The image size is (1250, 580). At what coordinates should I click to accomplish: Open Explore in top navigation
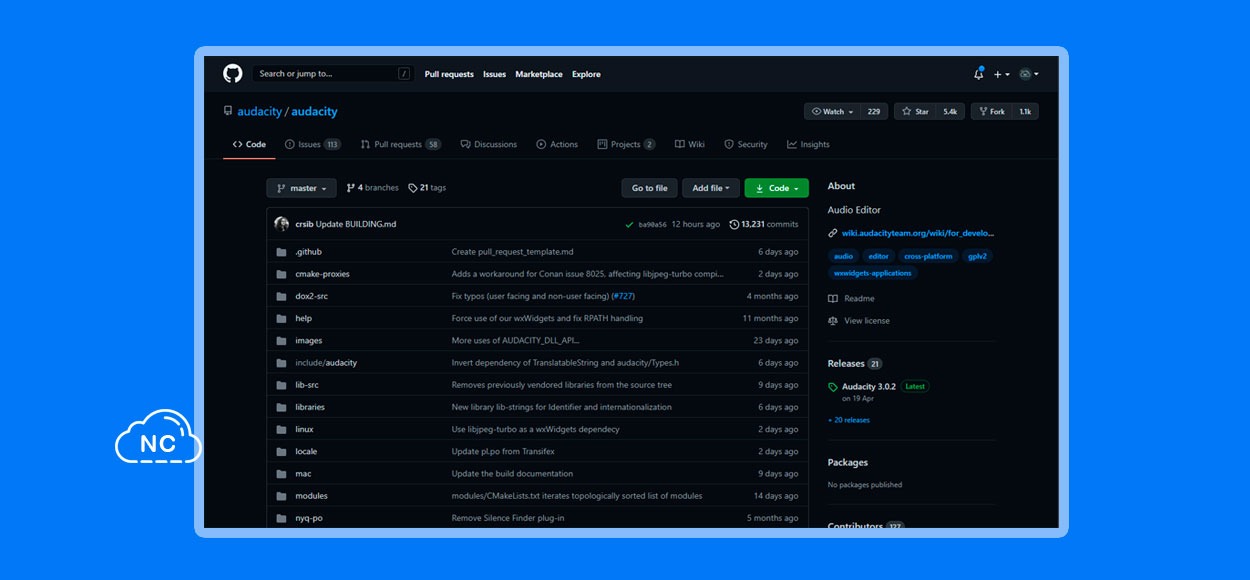point(586,74)
